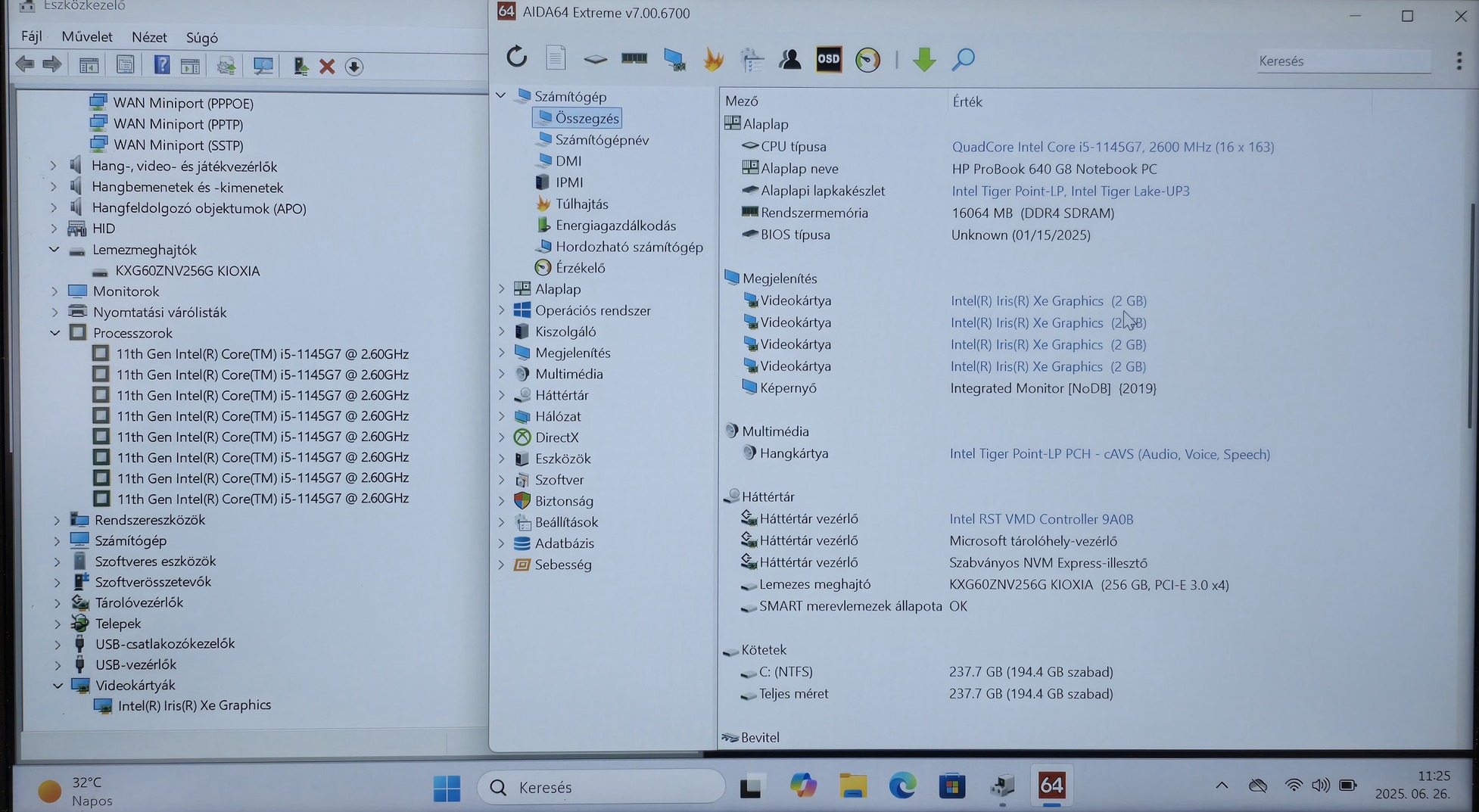
Task: Click the properties sheet icon in Device Manager
Action: pos(125,65)
